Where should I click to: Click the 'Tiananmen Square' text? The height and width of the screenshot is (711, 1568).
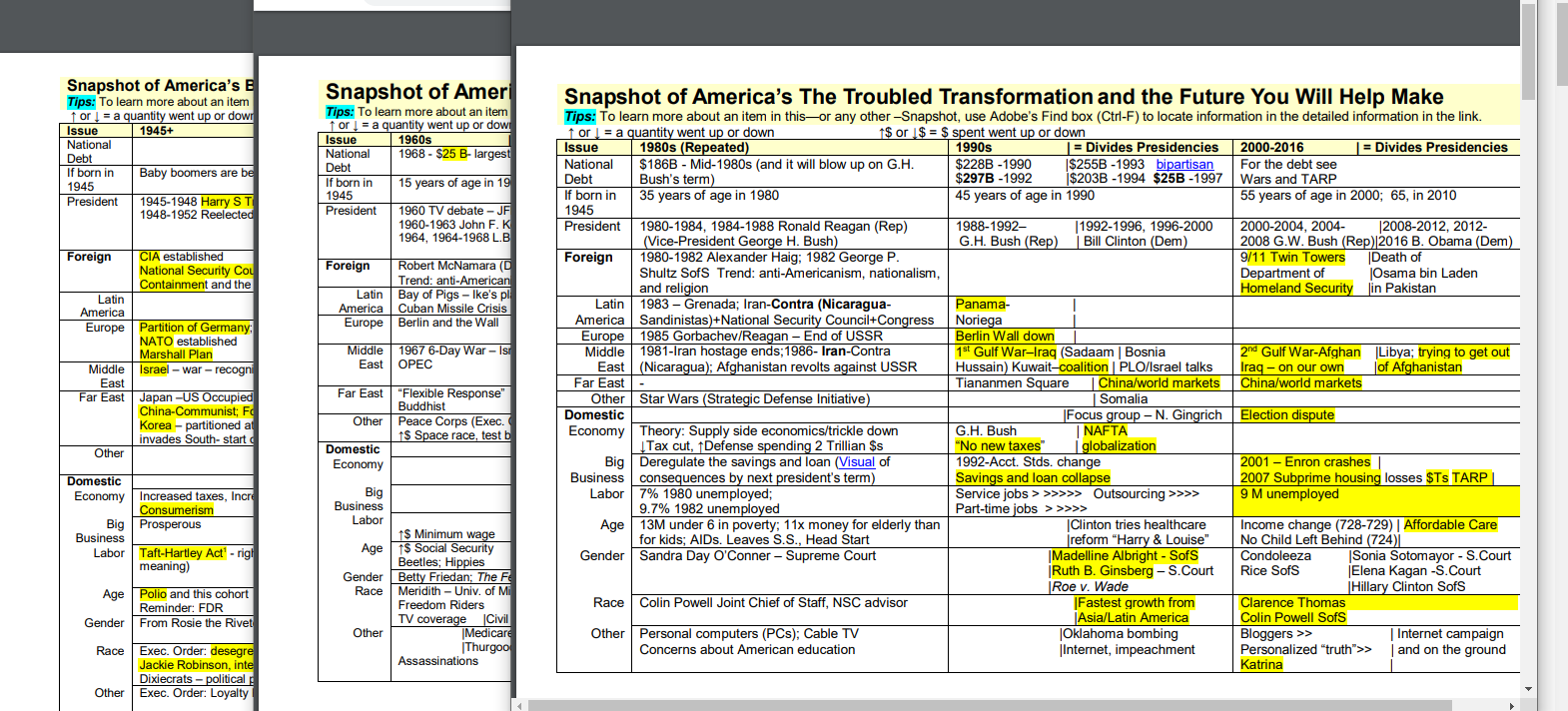pos(1012,382)
